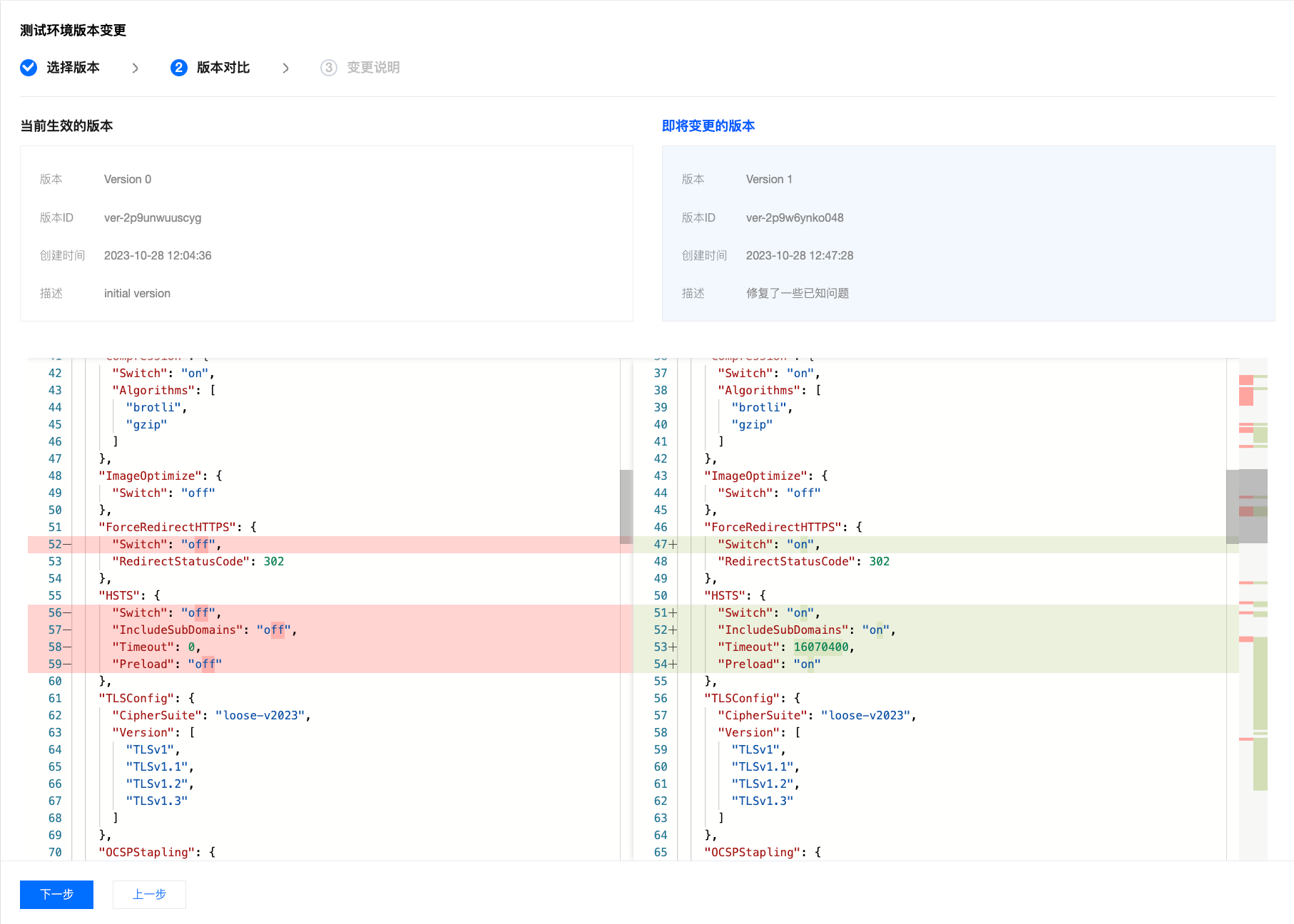Click the completed checkmark icon for 选择版本
The width and height of the screenshot is (1294, 924).
(29, 68)
